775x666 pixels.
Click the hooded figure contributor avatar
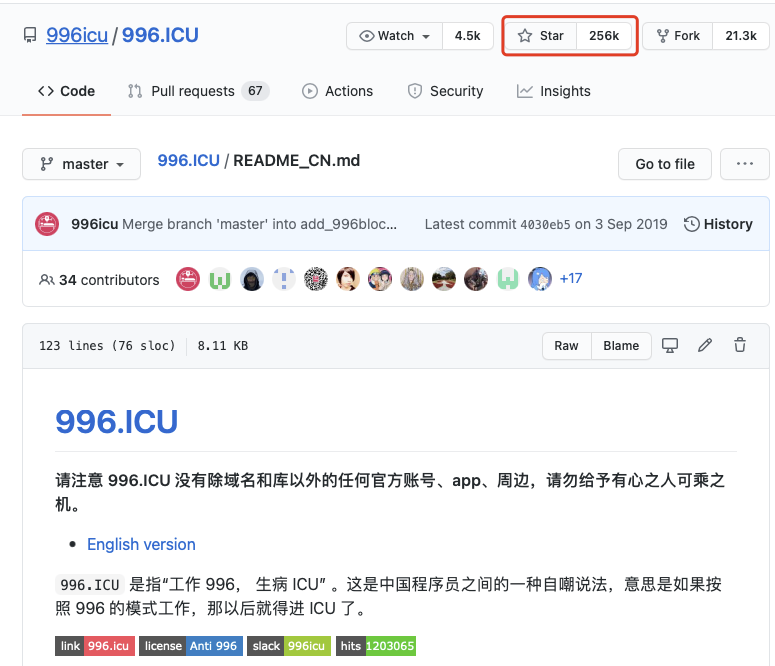click(252, 279)
